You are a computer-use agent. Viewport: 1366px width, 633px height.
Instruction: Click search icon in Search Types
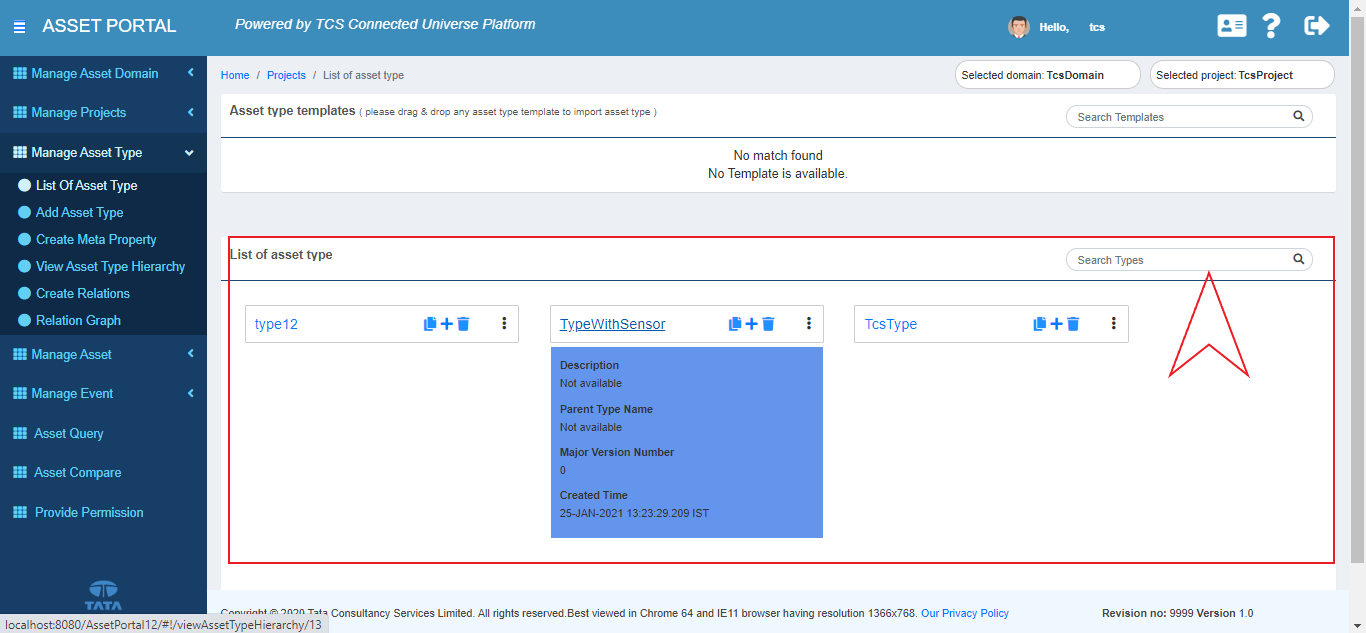(x=1298, y=259)
